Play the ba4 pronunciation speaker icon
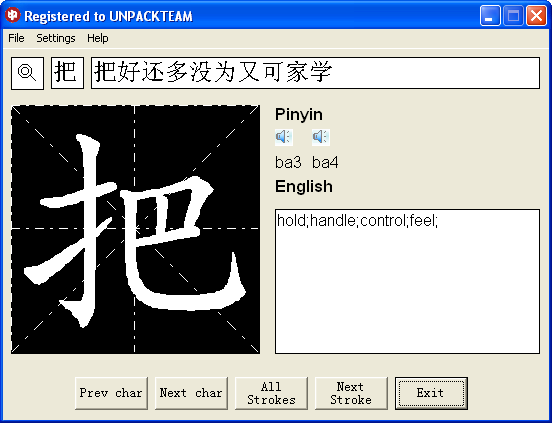The image size is (552, 423). (x=321, y=137)
